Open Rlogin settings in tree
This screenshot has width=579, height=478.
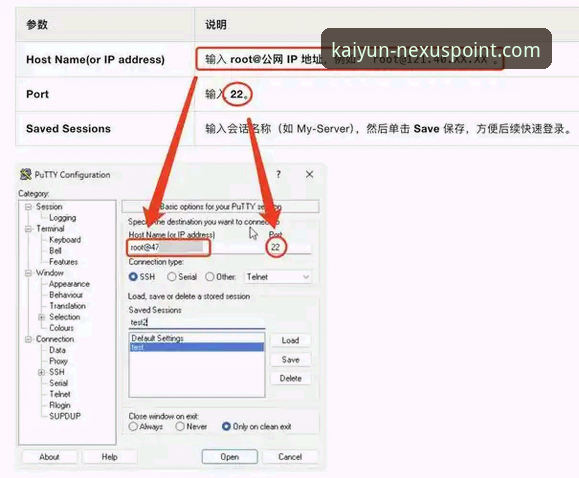[60, 405]
